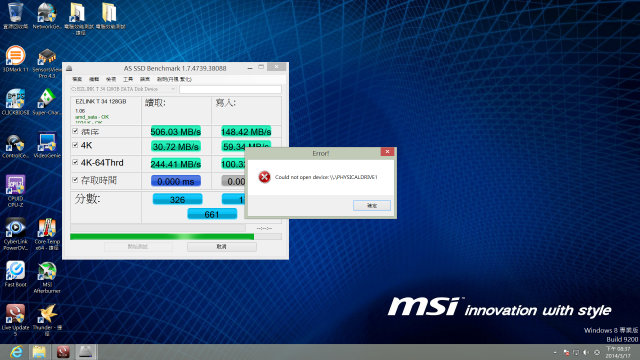Open the second menu in AS SSD menu bar
Screen dimensions: 640x360
(94, 79)
